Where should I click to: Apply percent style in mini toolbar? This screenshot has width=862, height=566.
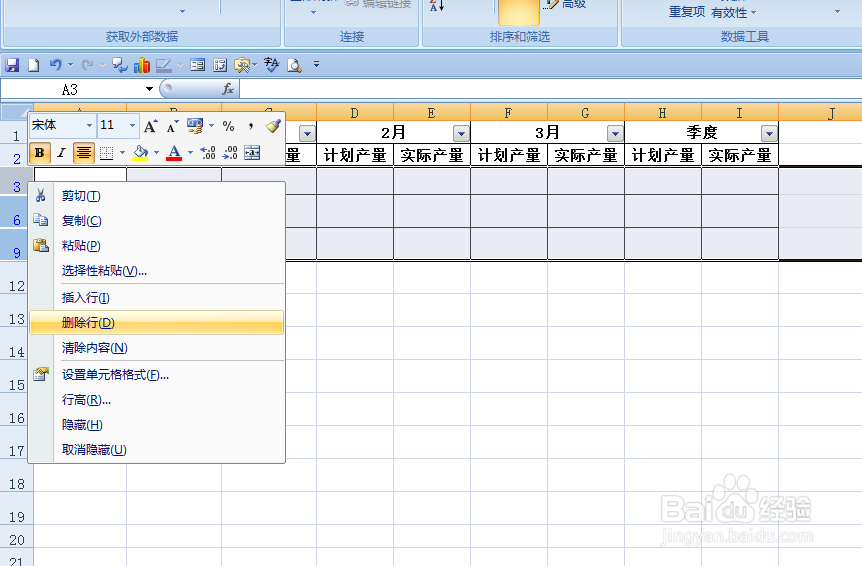point(229,126)
